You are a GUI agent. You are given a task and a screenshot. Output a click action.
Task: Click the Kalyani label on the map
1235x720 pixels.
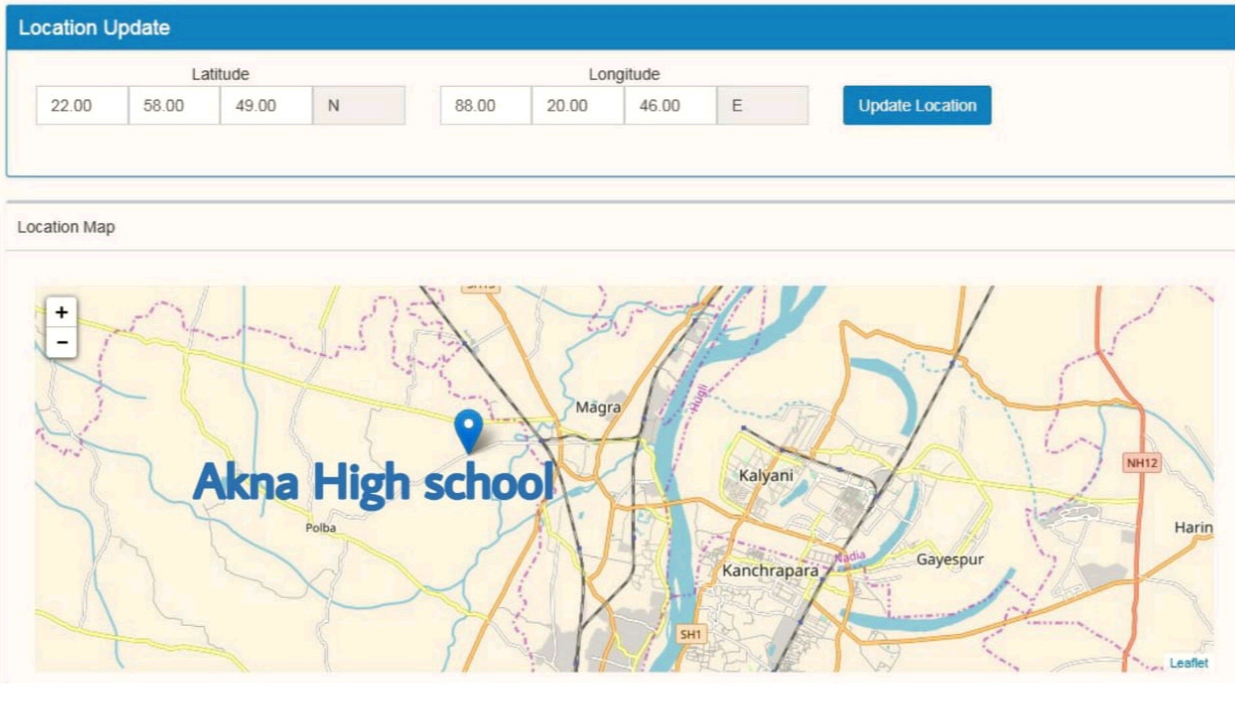pos(765,476)
